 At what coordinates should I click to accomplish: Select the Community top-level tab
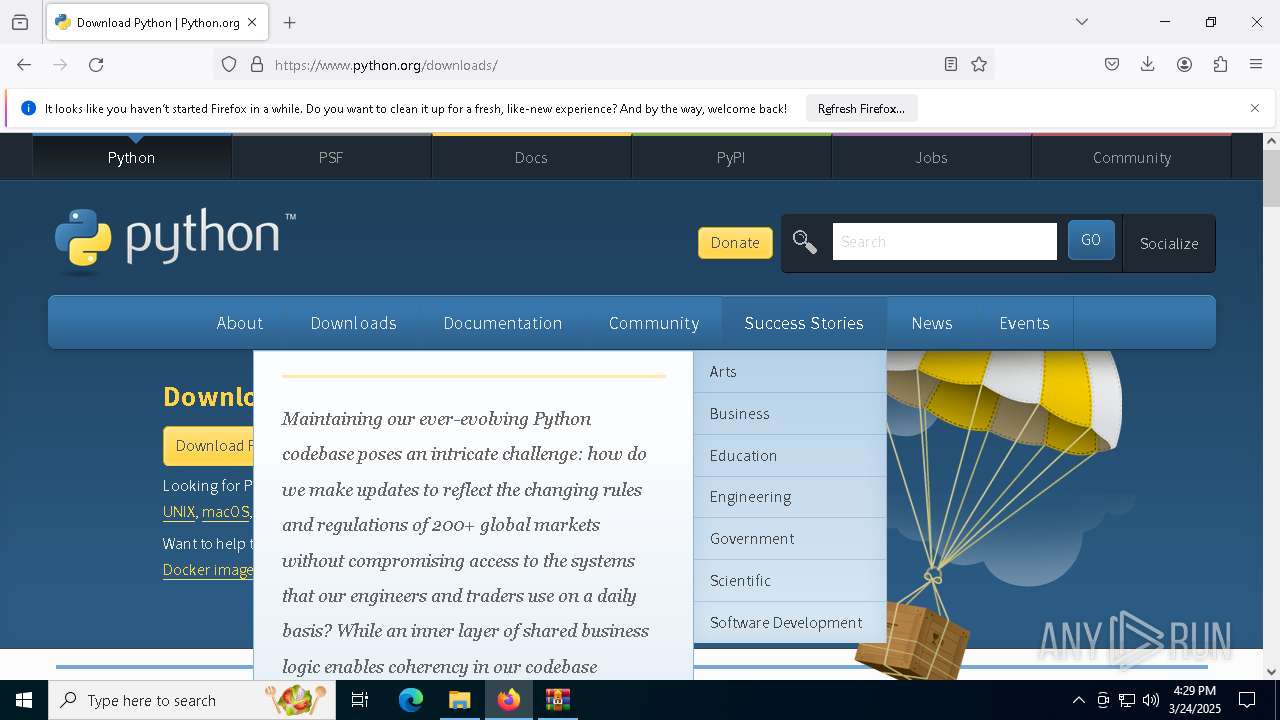point(1132,157)
